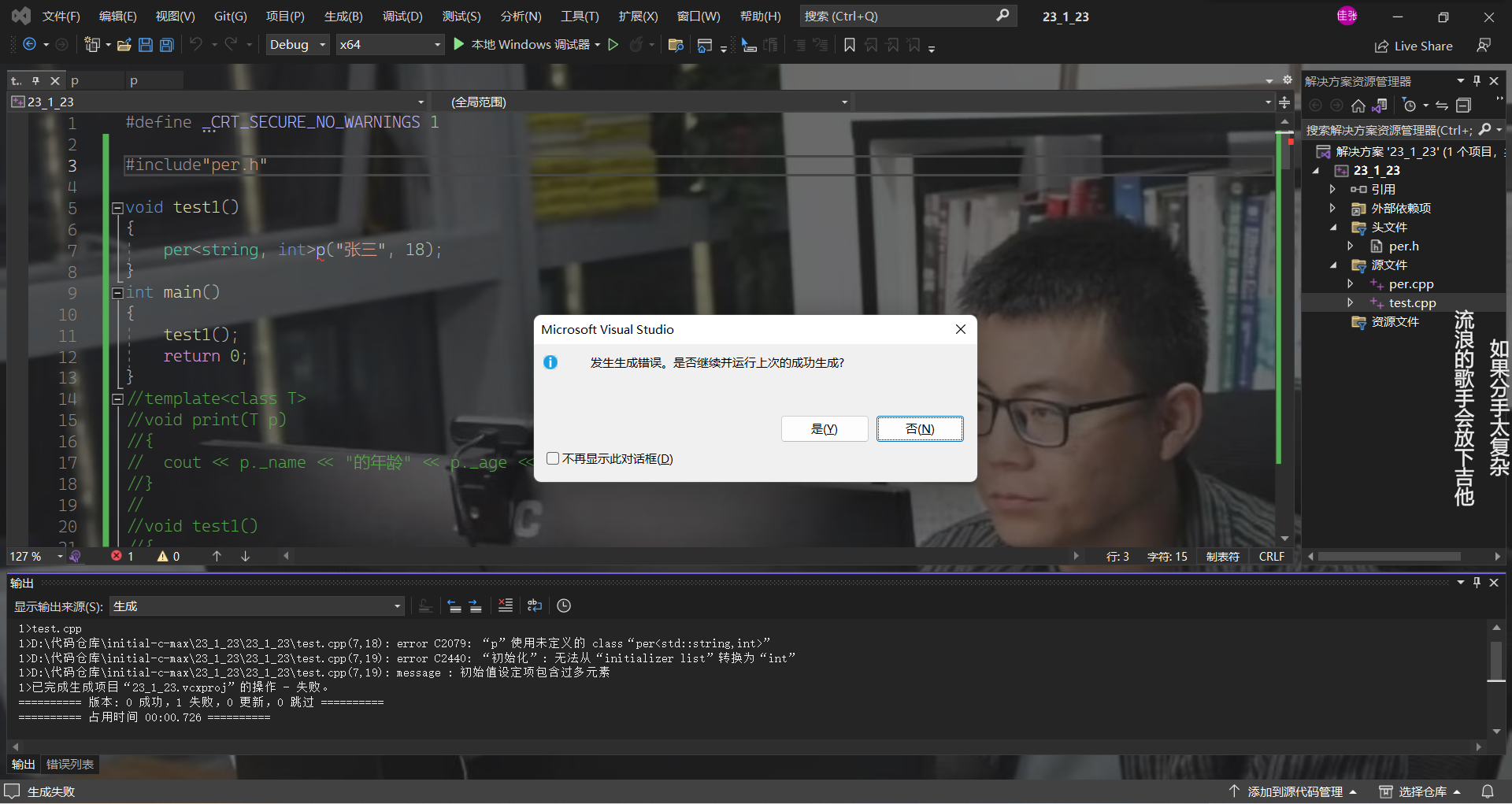This screenshot has width=1512, height=804.
Task: Click the pending changes filter clock icon
Action: [1410, 106]
